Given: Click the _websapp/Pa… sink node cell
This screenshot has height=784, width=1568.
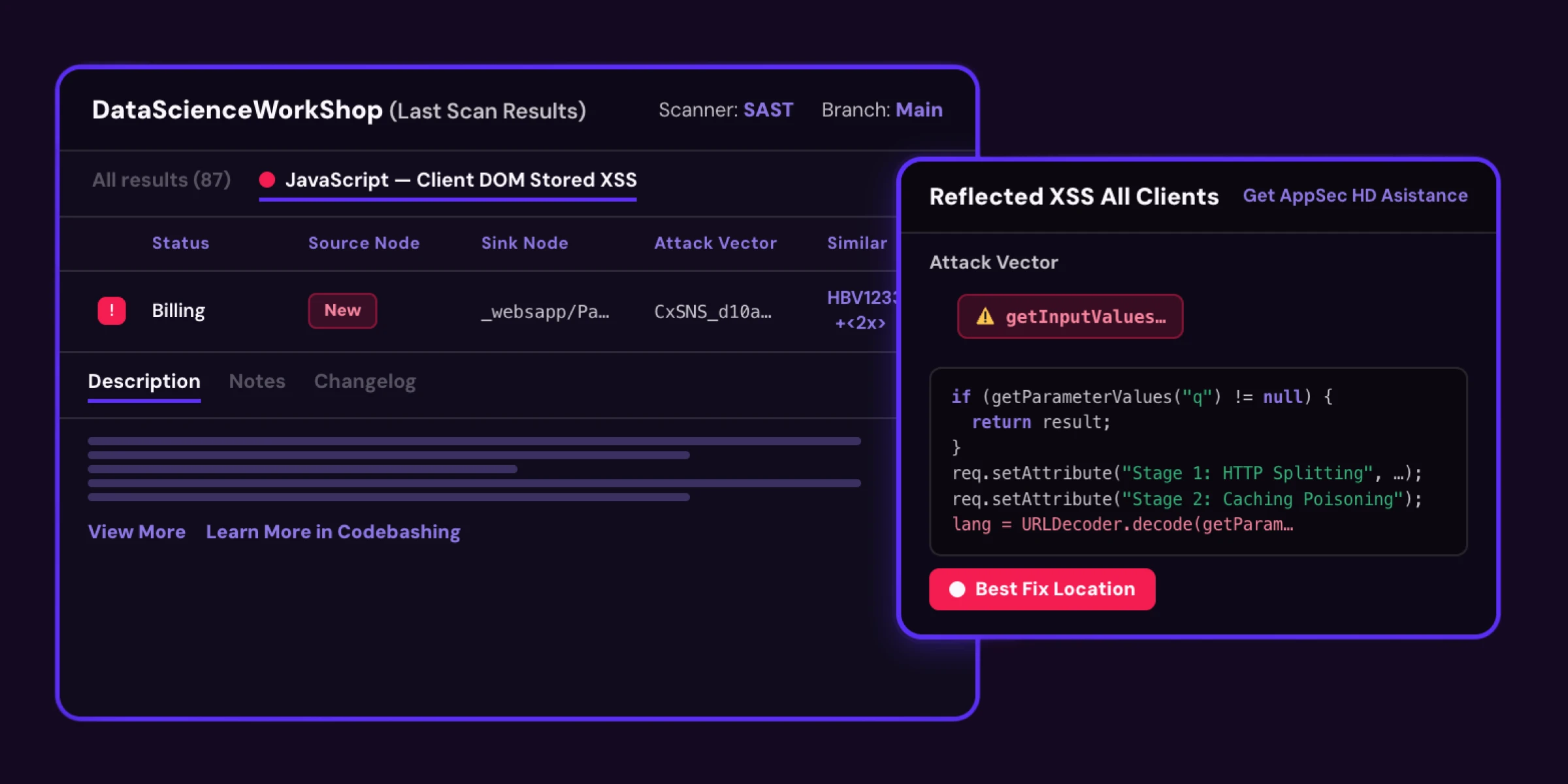Looking at the screenshot, I should click(546, 312).
